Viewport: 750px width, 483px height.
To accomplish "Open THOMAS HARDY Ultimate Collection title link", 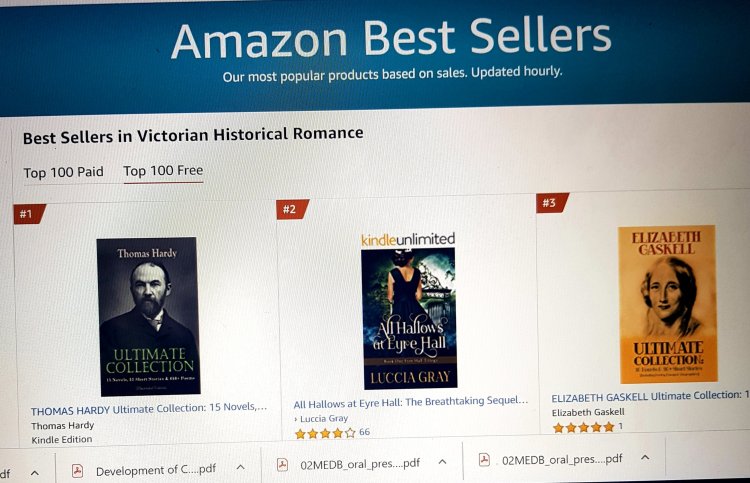I will [x=149, y=409].
